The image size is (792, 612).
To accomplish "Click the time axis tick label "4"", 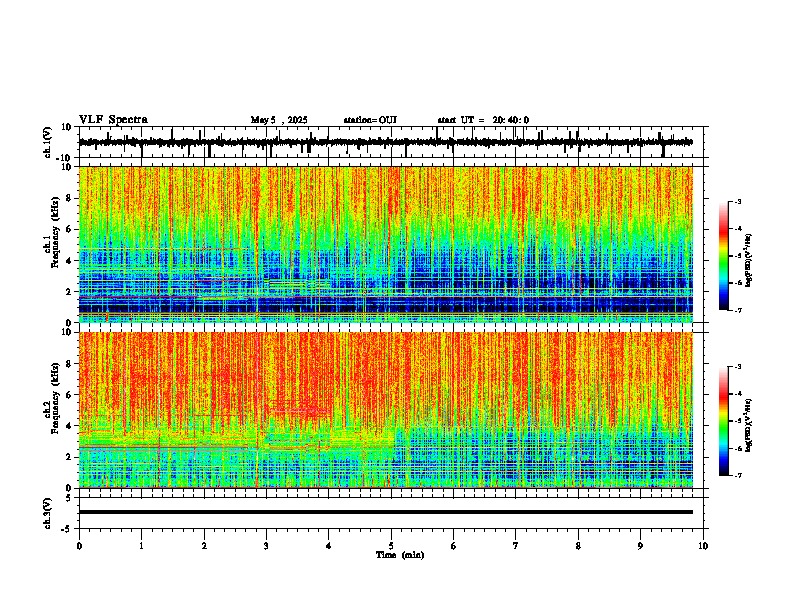I will 329,546.
